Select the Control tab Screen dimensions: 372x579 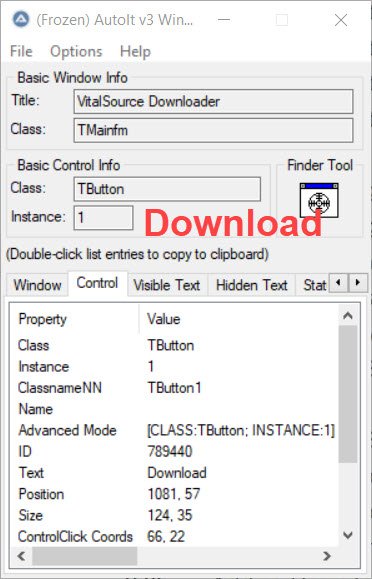pos(98,283)
